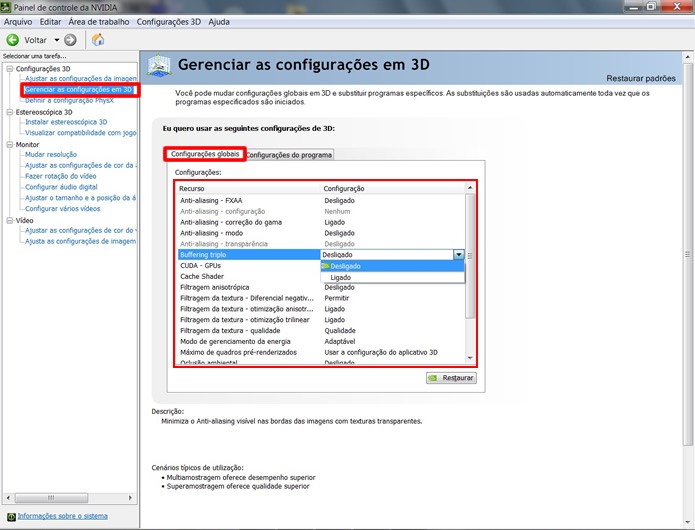Select Filtragem anisotrópica row
This screenshot has width=695, height=530.
pyautogui.click(x=321, y=287)
